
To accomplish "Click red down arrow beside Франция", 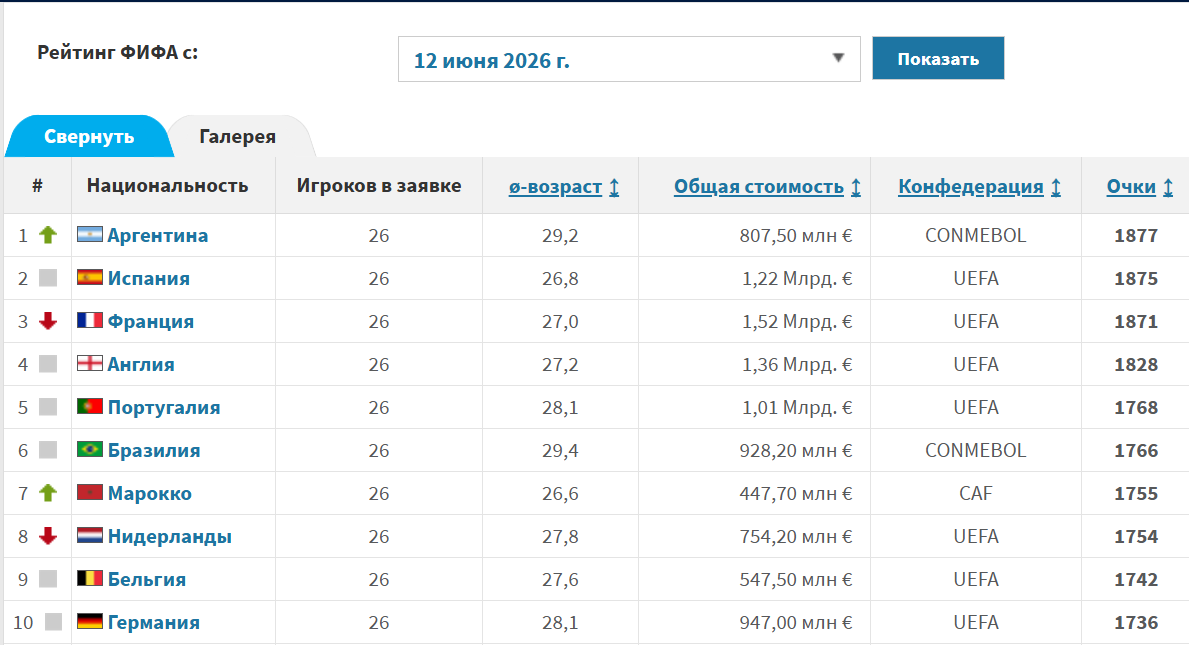I will click(49, 321).
